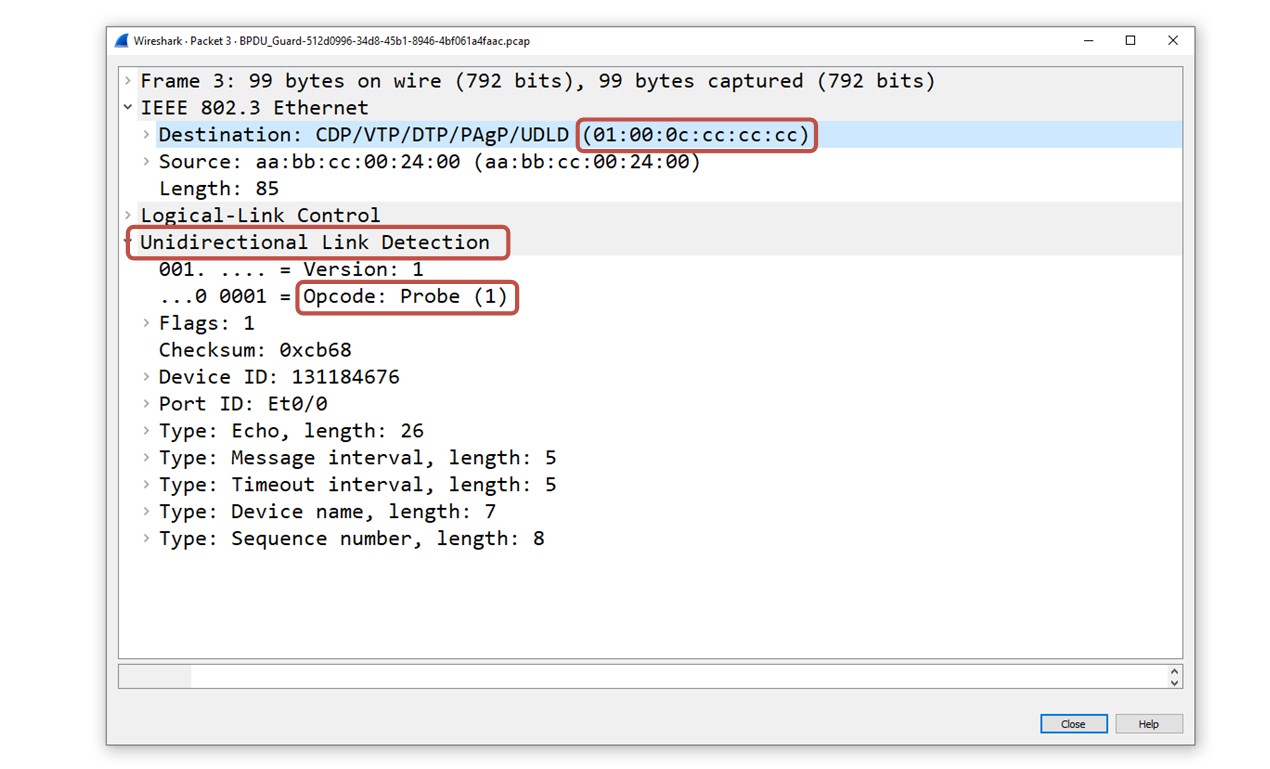Expand the Destination address row
Viewport: 1270px width, 769px height.
tap(146, 135)
